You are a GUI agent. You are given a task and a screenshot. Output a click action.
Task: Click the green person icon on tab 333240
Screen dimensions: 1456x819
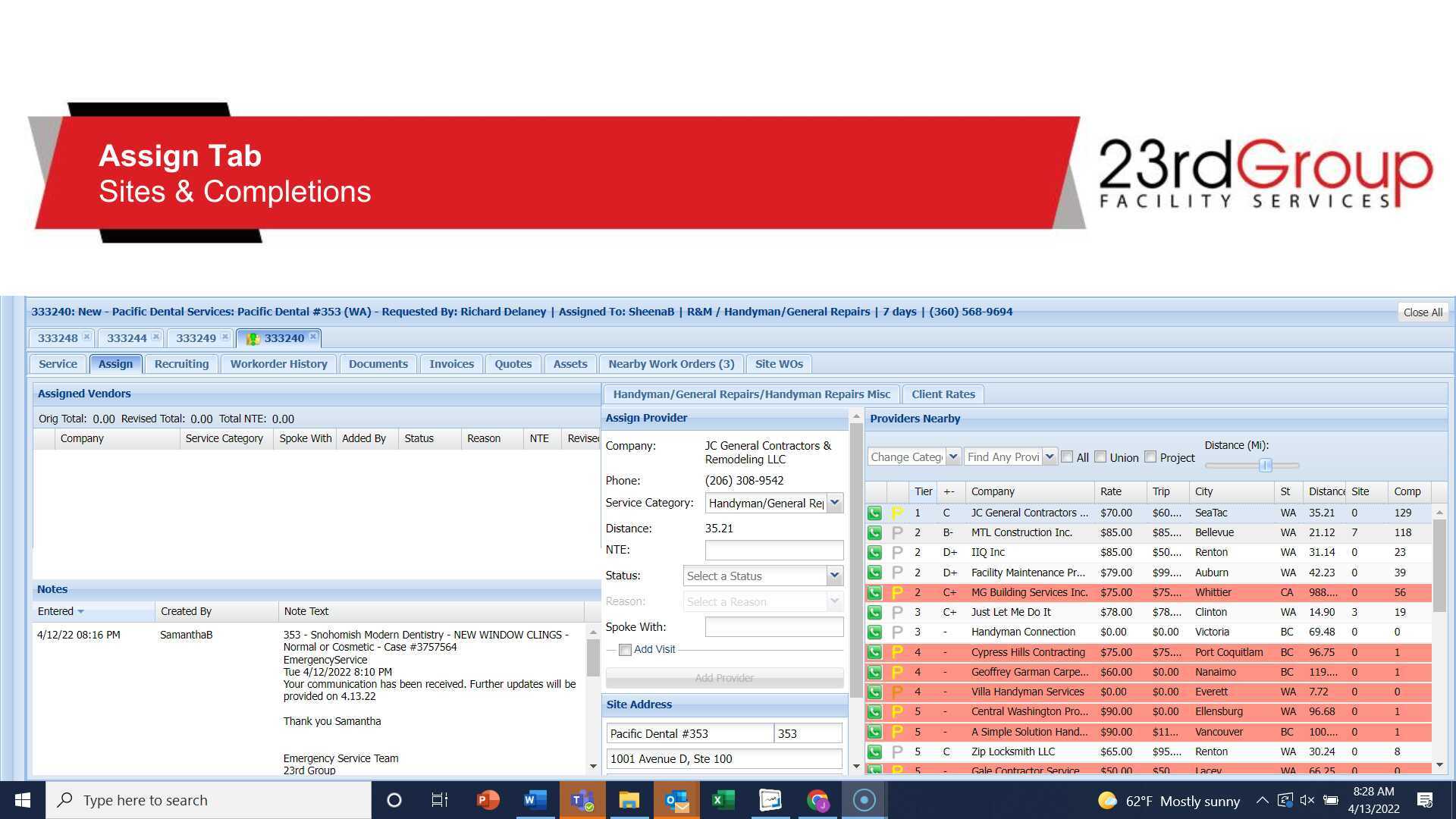point(251,338)
